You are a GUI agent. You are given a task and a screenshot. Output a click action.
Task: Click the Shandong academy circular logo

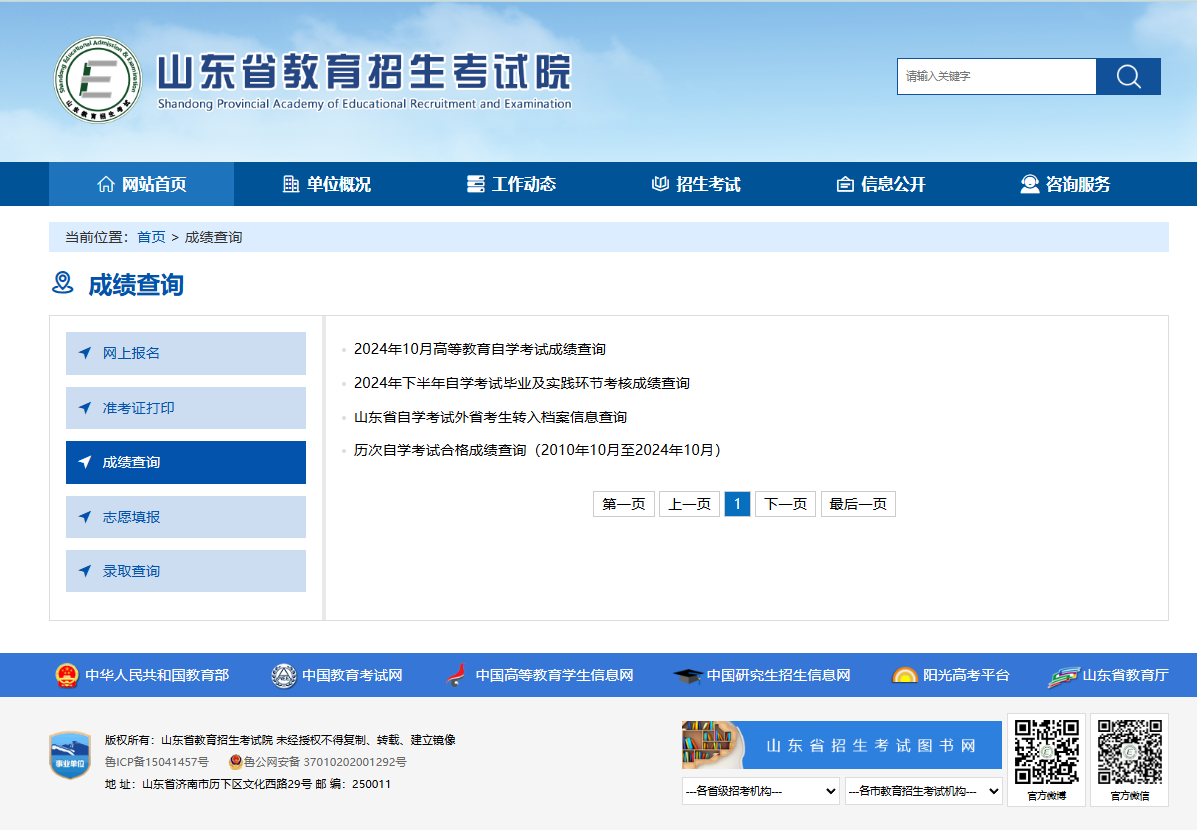coord(97,79)
